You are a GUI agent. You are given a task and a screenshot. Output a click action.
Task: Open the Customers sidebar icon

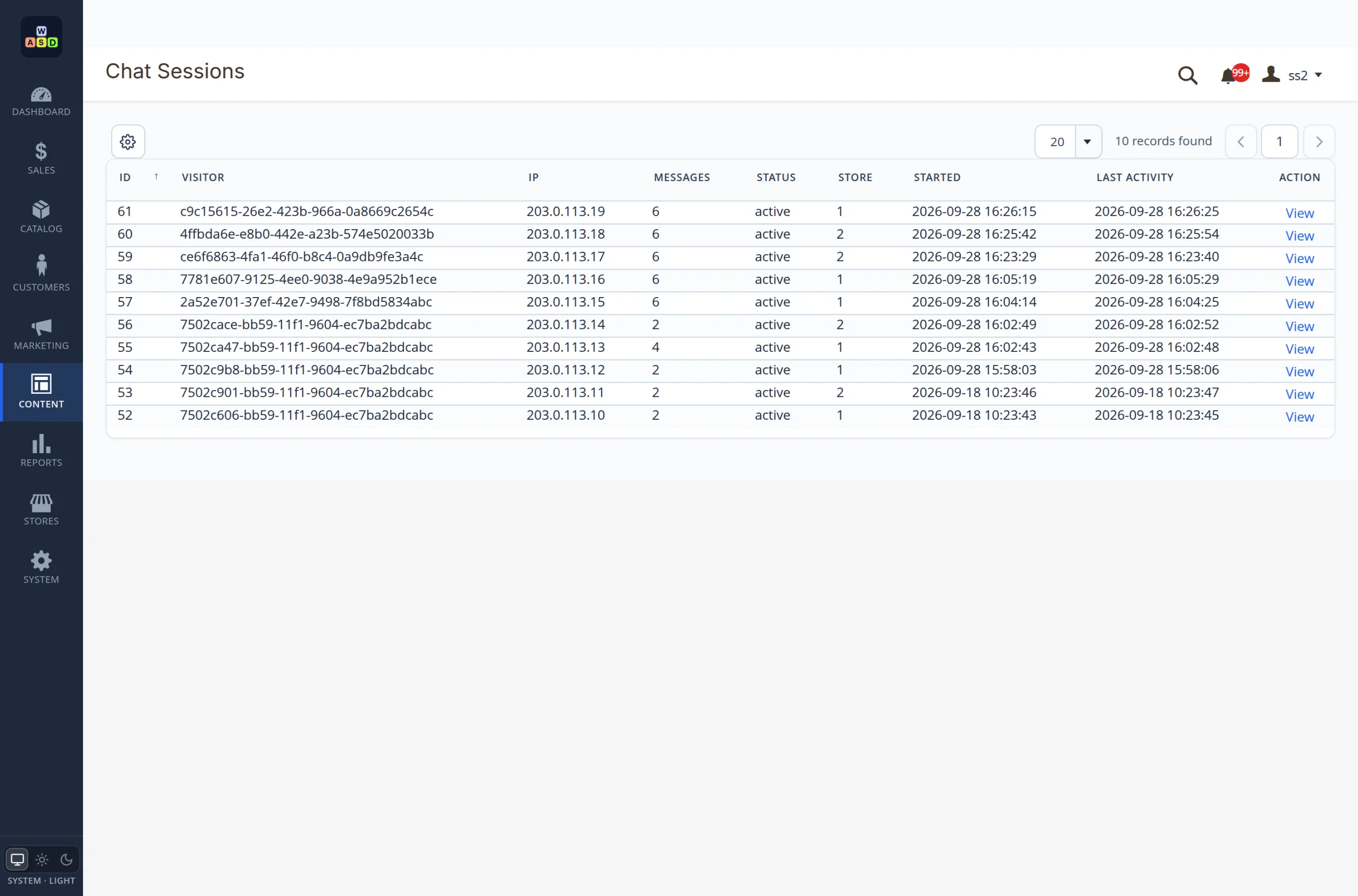click(x=41, y=266)
